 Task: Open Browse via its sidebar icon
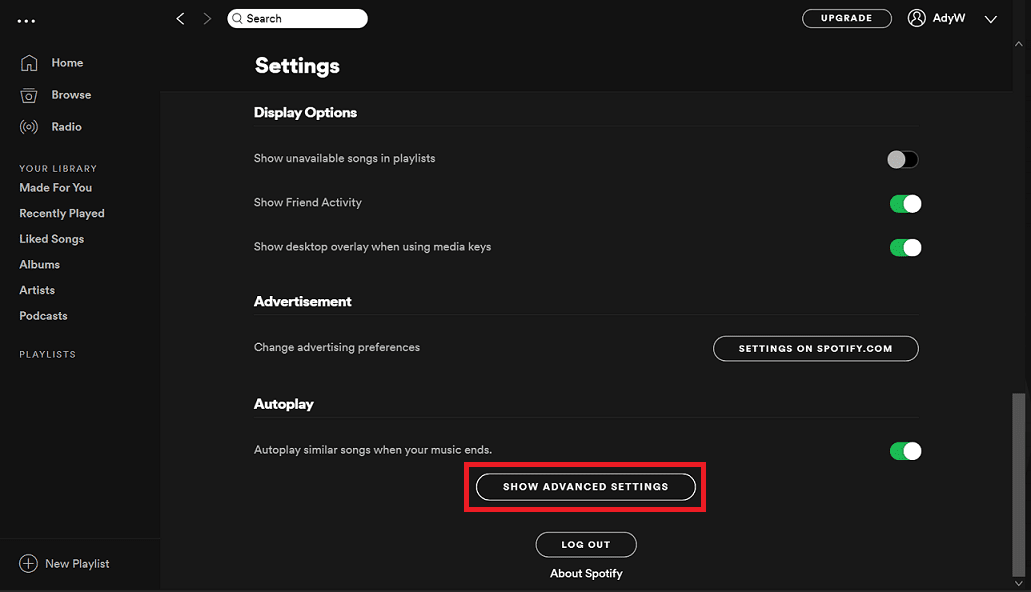(x=29, y=95)
